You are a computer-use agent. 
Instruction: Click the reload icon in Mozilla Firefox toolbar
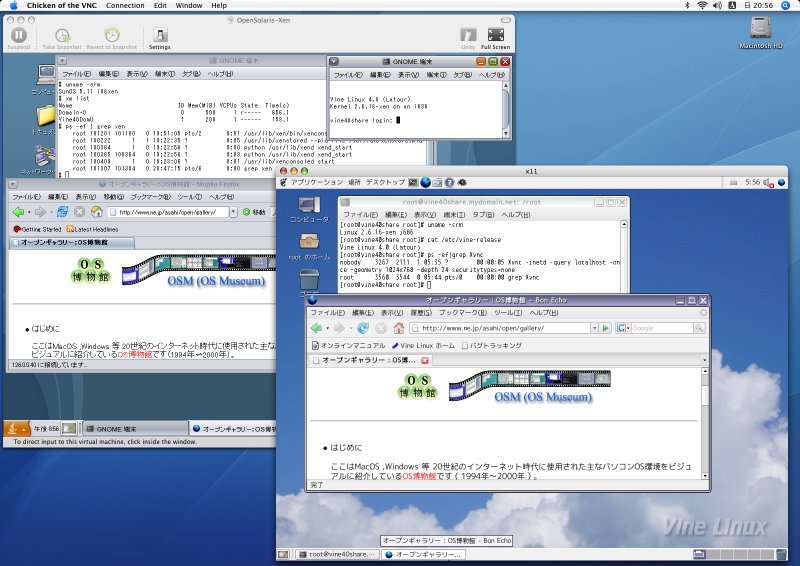[62, 212]
